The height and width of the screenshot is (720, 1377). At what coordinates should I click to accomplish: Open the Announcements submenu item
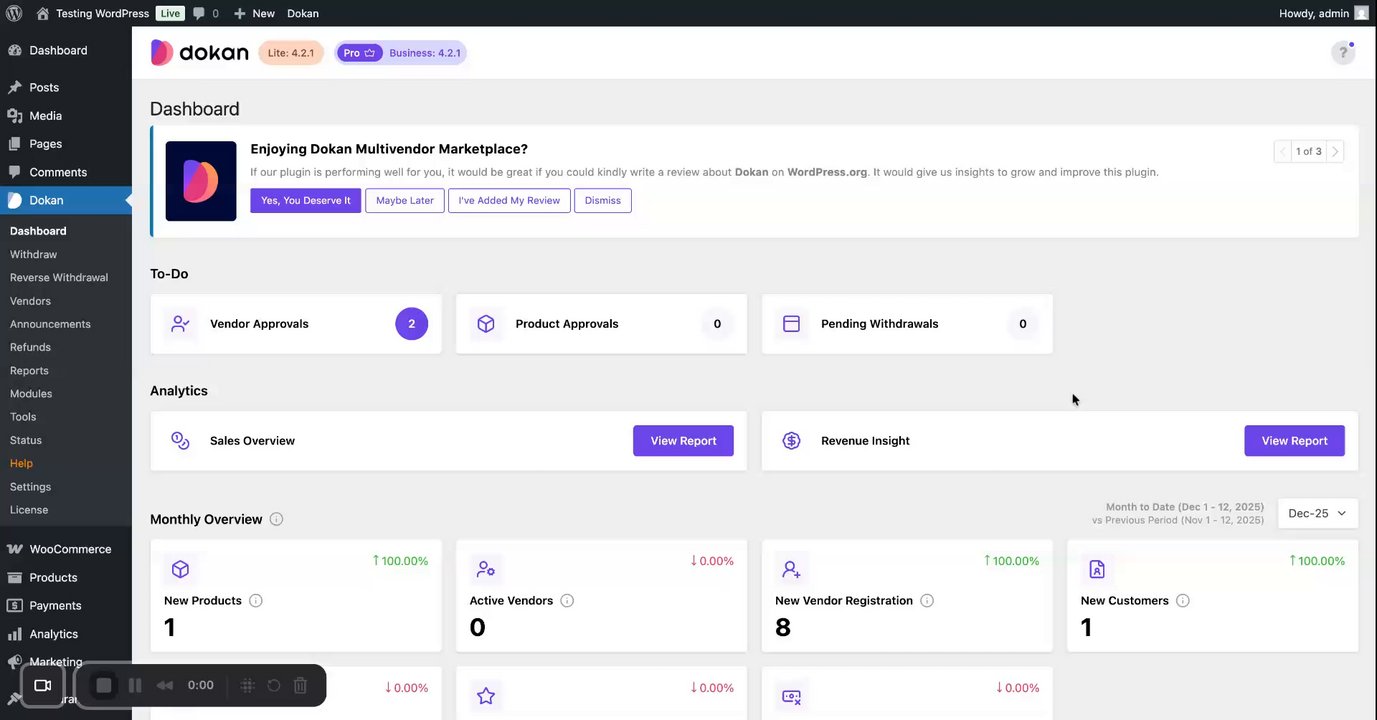(50, 324)
